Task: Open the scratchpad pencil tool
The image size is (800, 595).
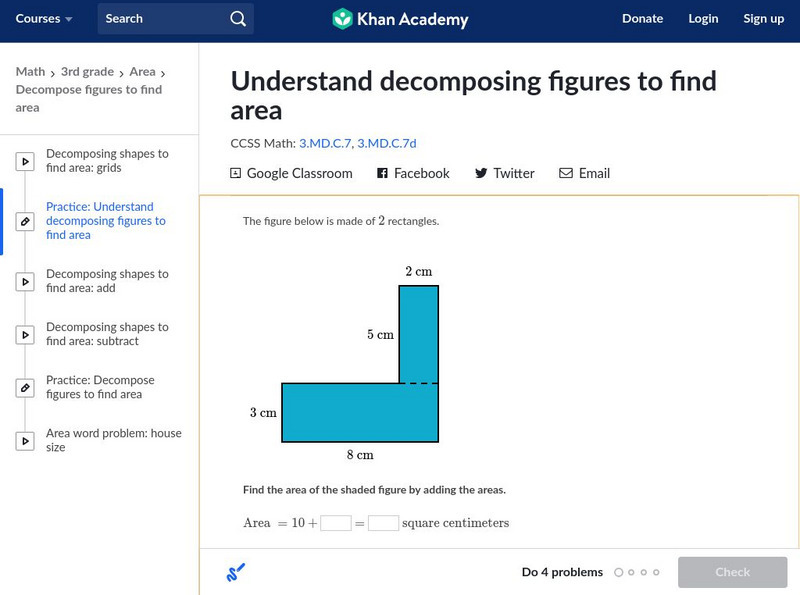Action: click(235, 573)
